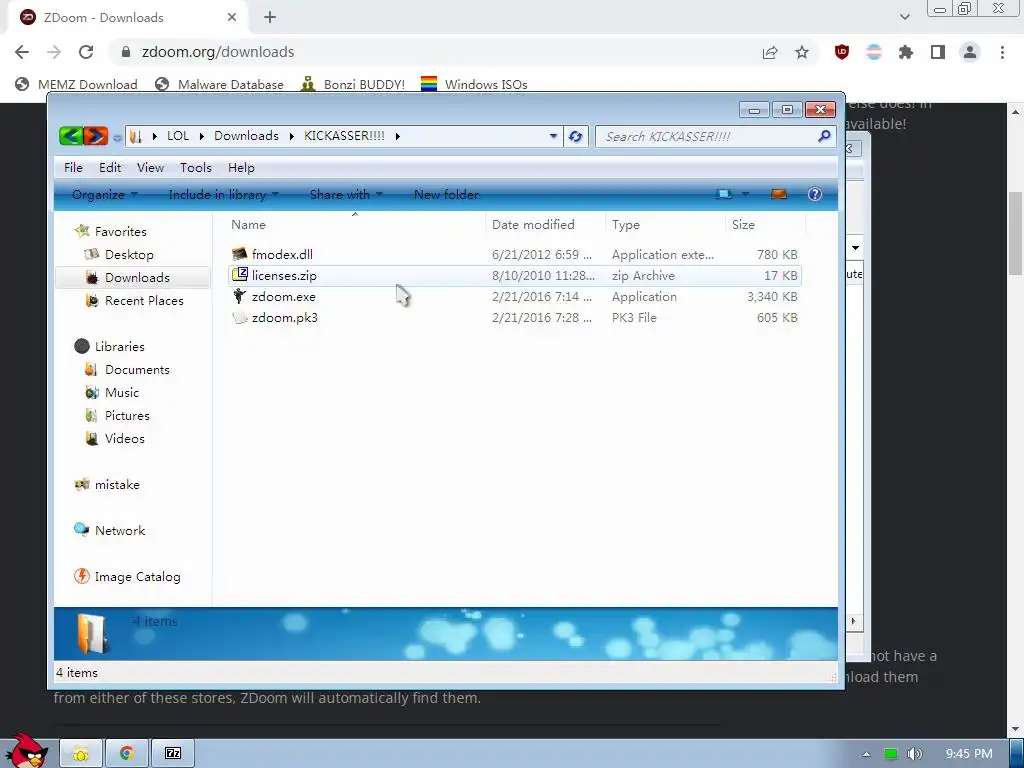Click KICKASSER!!!! in the address breadcrumb
This screenshot has width=1024, height=768.
(x=344, y=136)
